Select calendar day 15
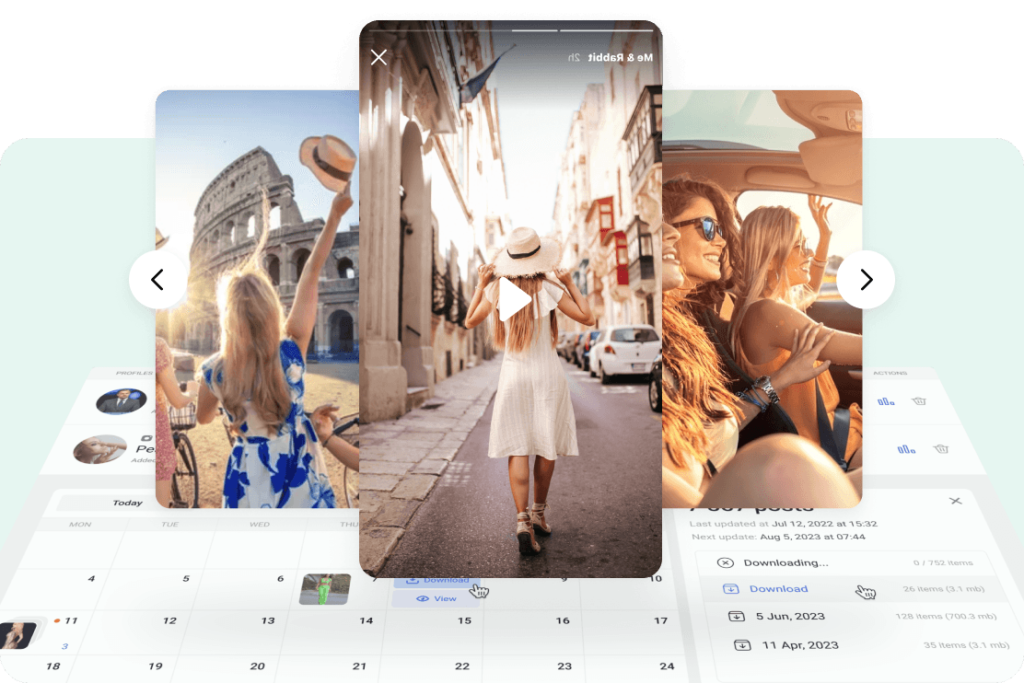The image size is (1024, 683). click(x=464, y=620)
